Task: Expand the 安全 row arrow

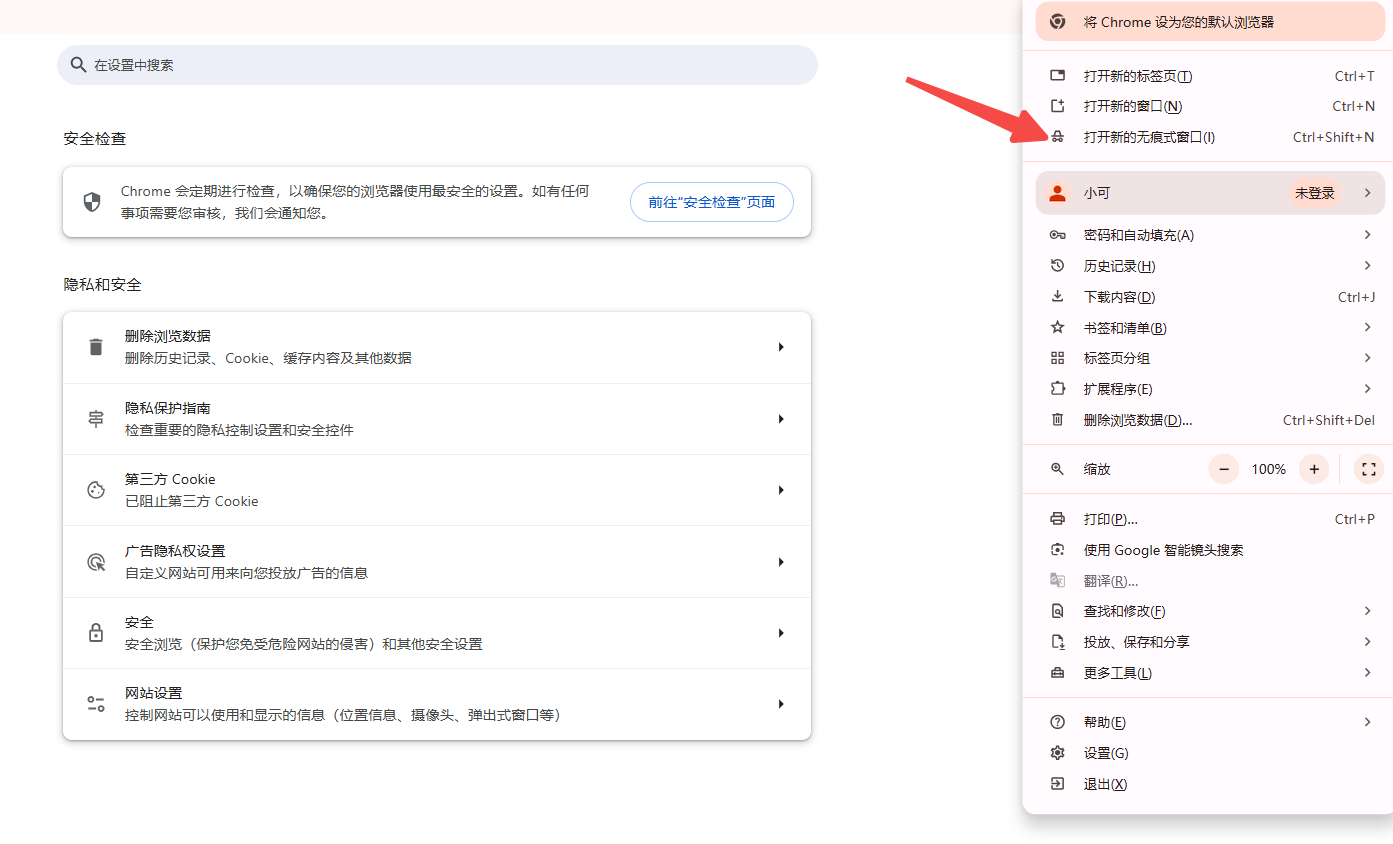Action: point(781,633)
